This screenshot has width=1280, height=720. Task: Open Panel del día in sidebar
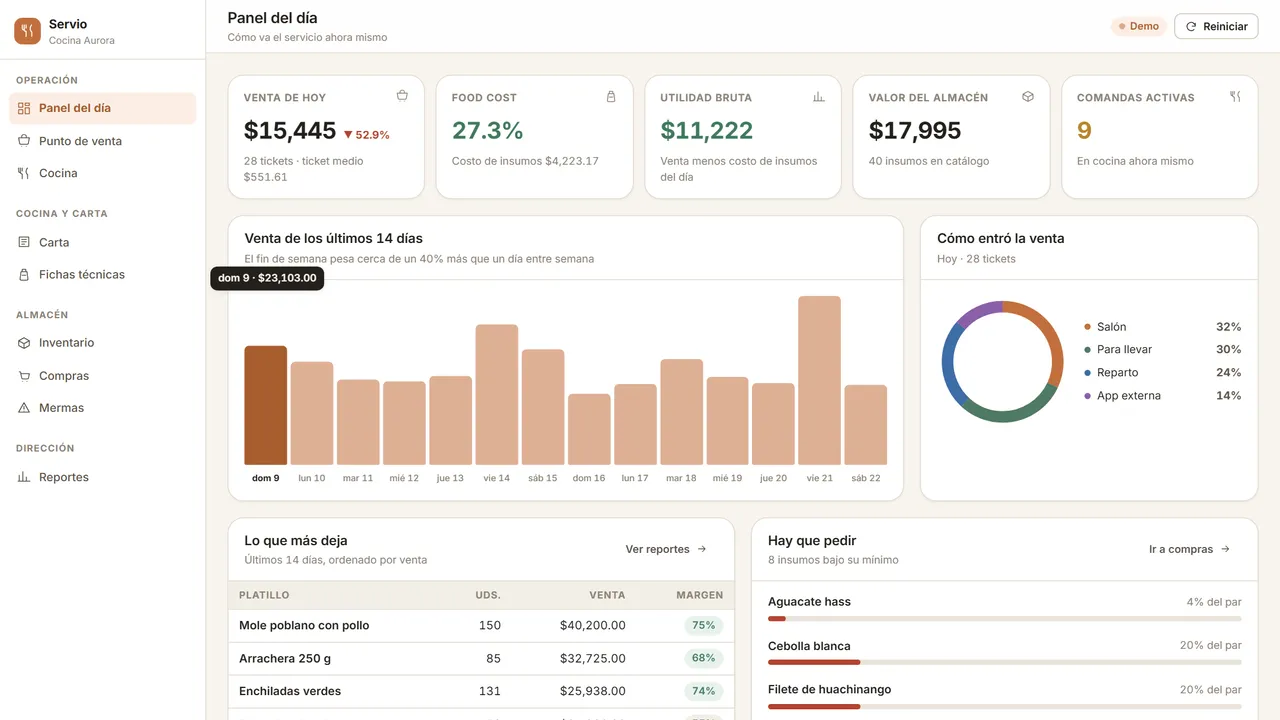click(103, 108)
